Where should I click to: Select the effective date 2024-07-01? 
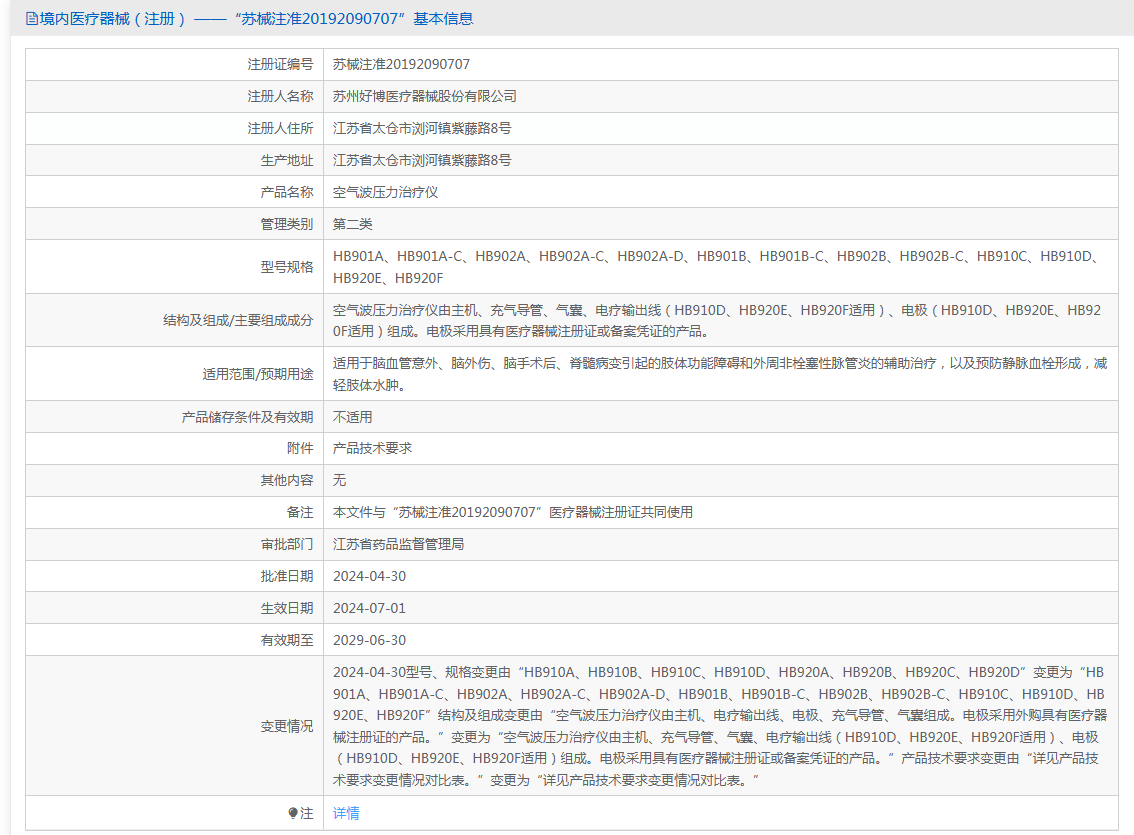click(369, 608)
